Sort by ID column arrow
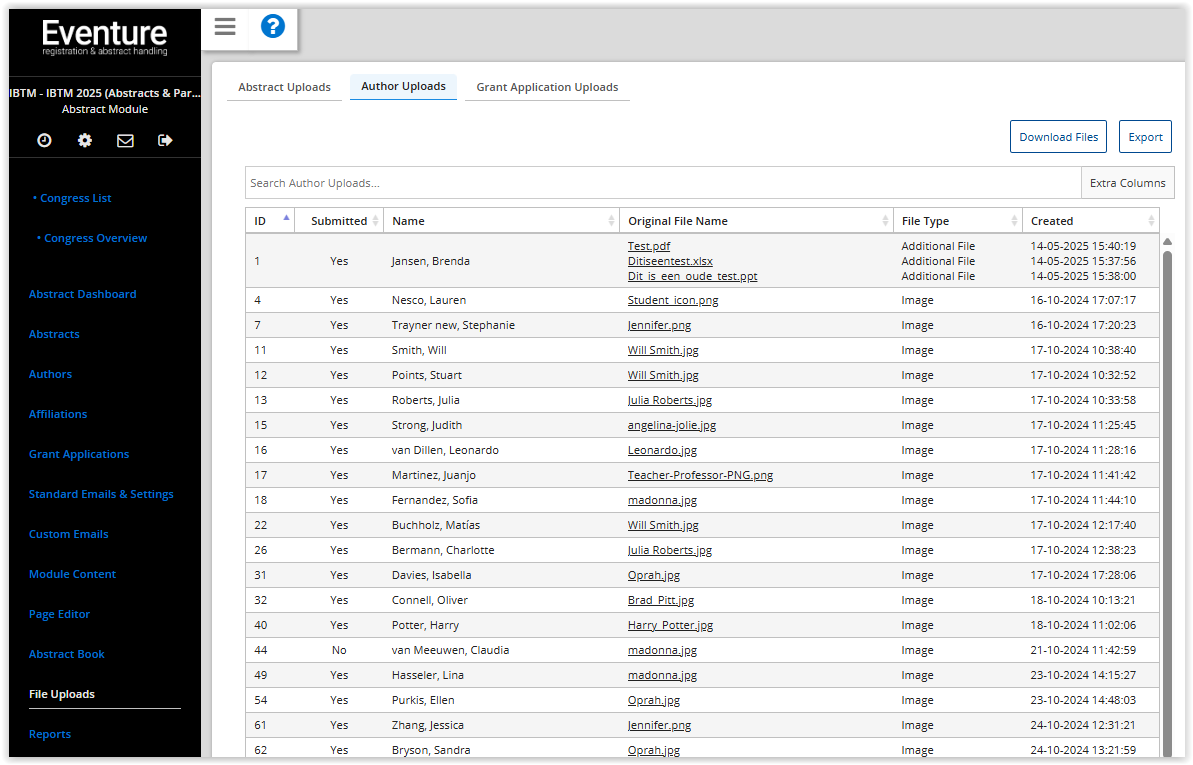This screenshot has height=765, width=1193. (286, 218)
